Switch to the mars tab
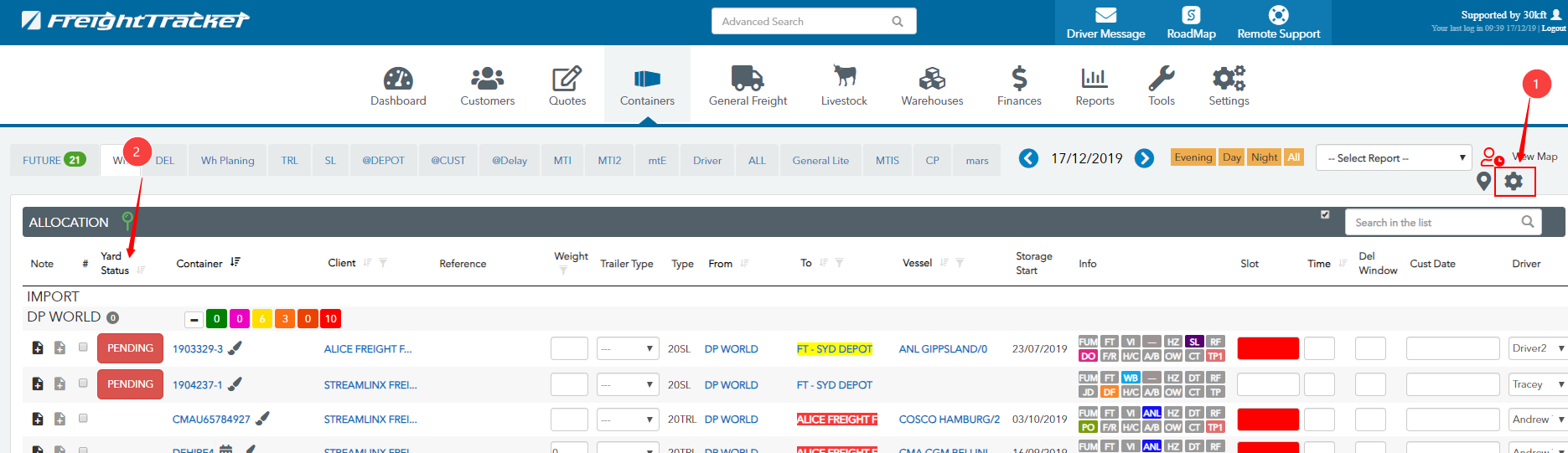This screenshot has width=1568, height=453. [977, 160]
